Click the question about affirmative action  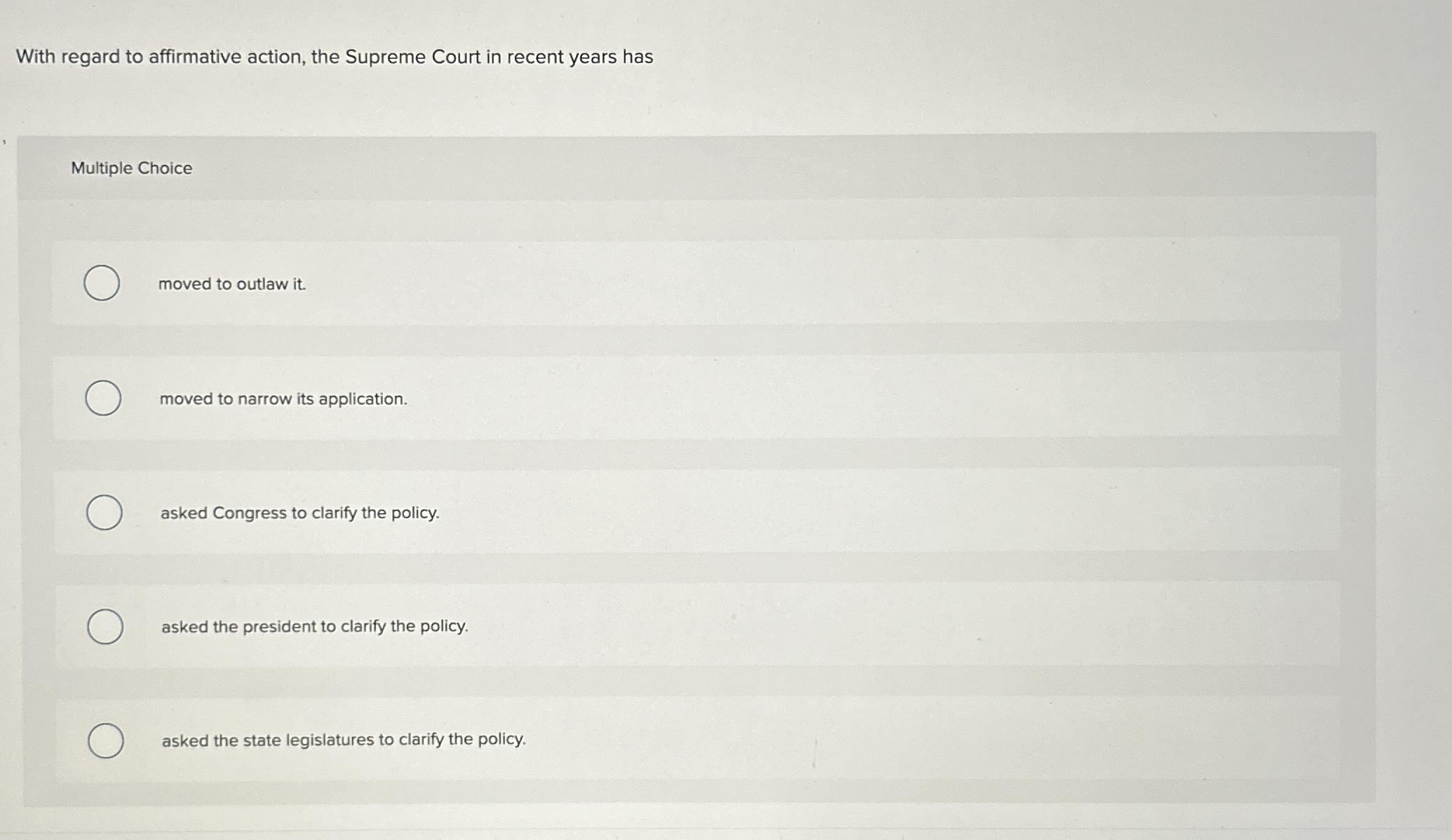coord(334,57)
